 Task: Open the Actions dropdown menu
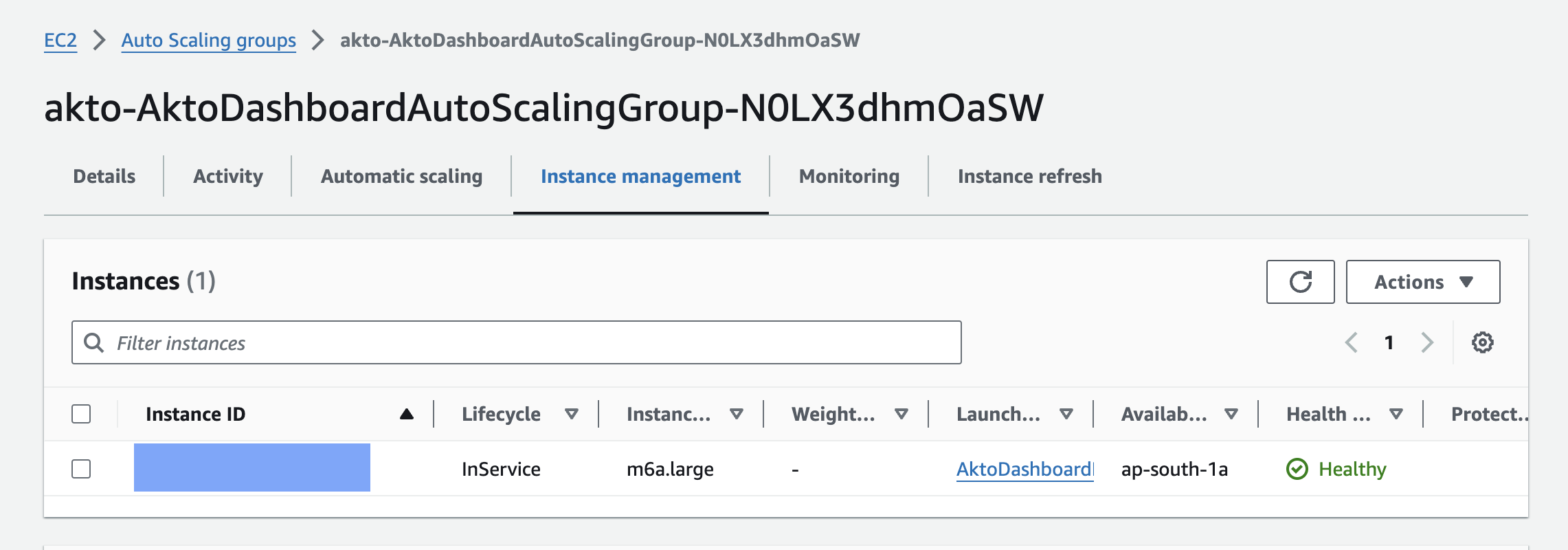click(x=1422, y=282)
